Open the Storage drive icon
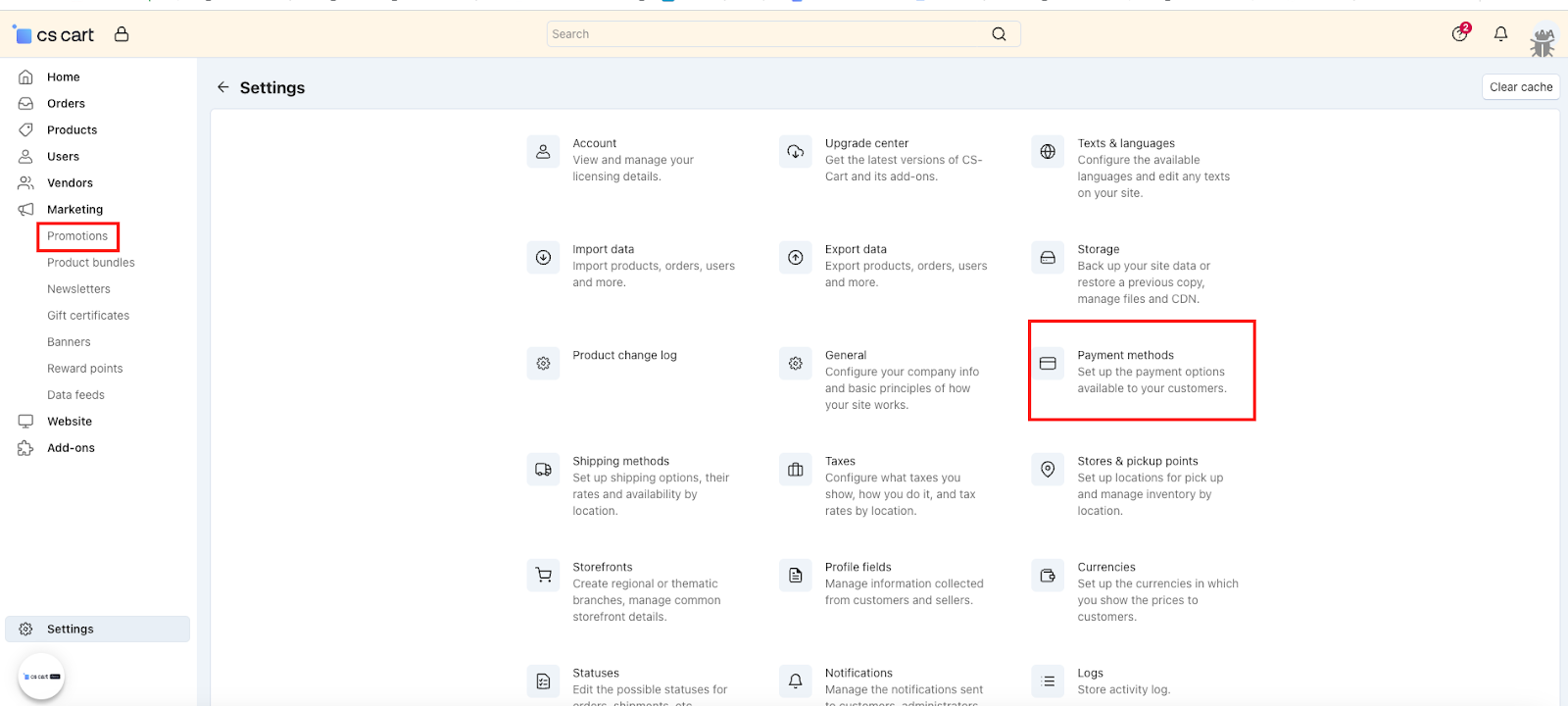 [x=1048, y=258]
